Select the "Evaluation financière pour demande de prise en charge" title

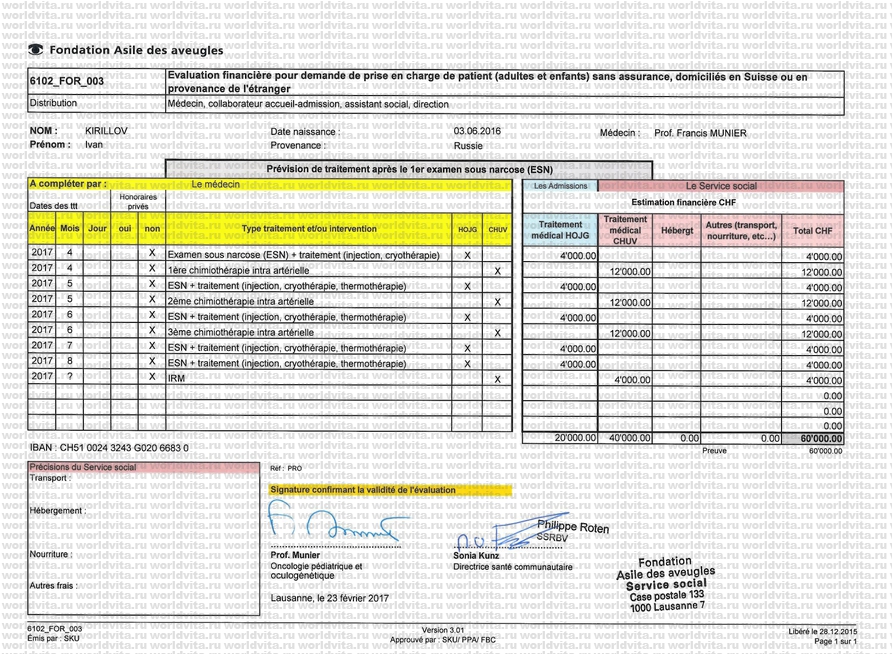click(x=487, y=82)
